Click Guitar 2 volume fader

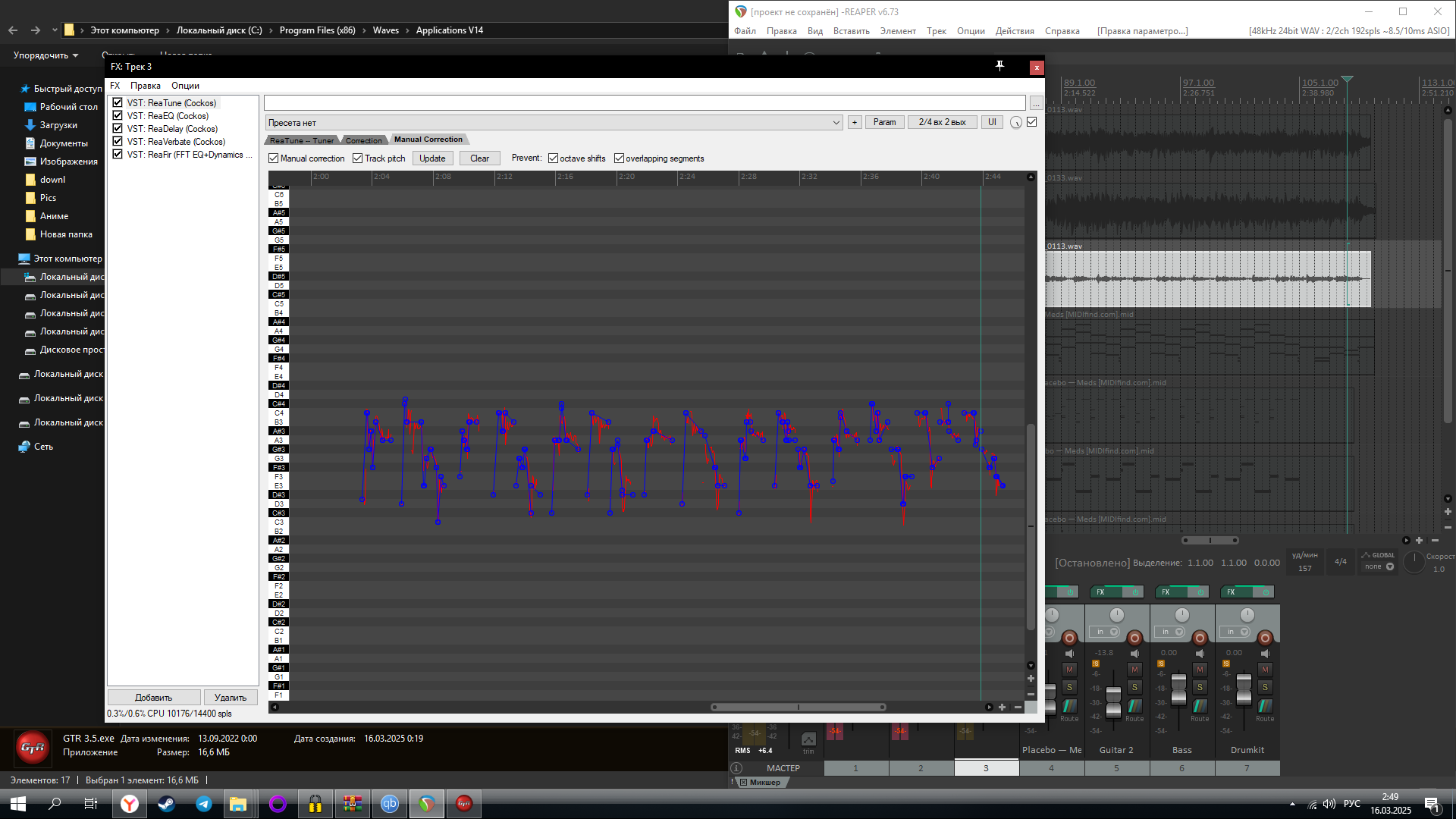[x=1113, y=701]
